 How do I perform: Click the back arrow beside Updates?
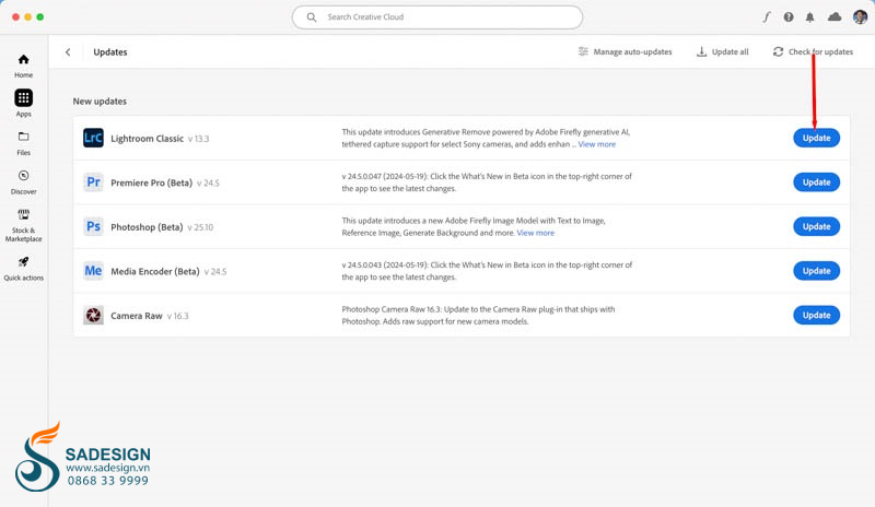click(x=68, y=52)
